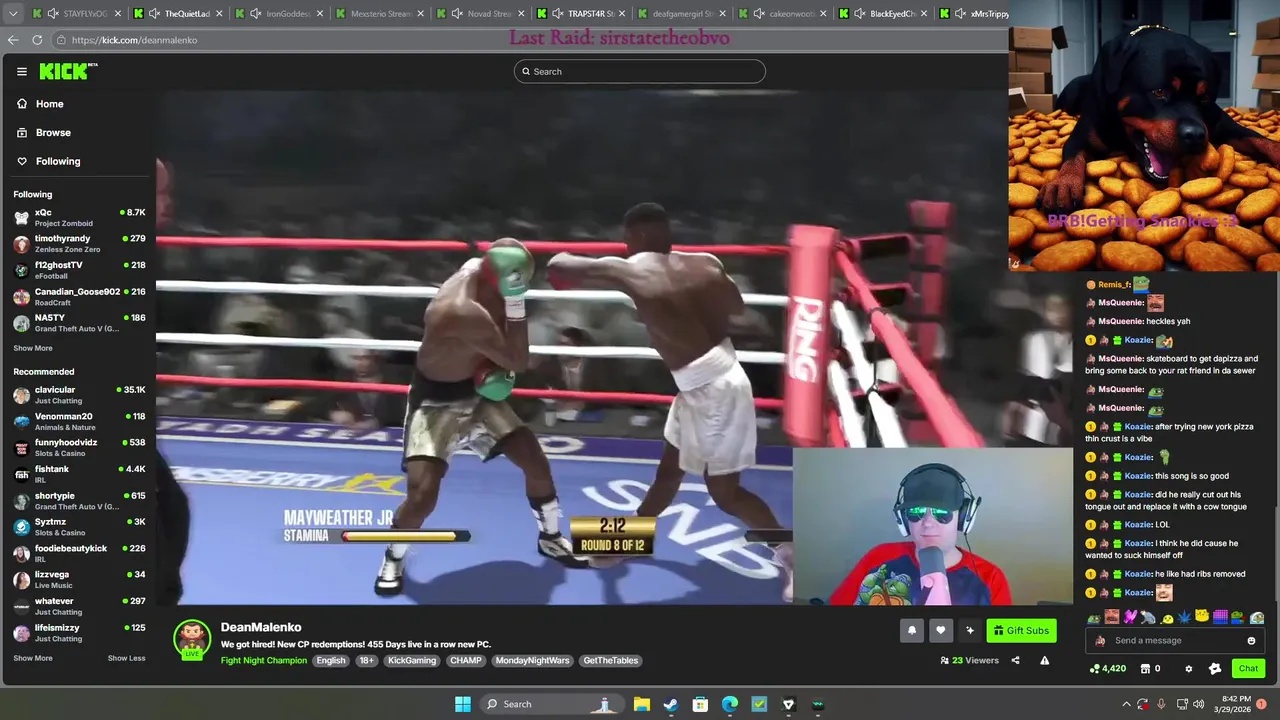
Task: Click the 23 Viewers count
Action: pos(970,660)
